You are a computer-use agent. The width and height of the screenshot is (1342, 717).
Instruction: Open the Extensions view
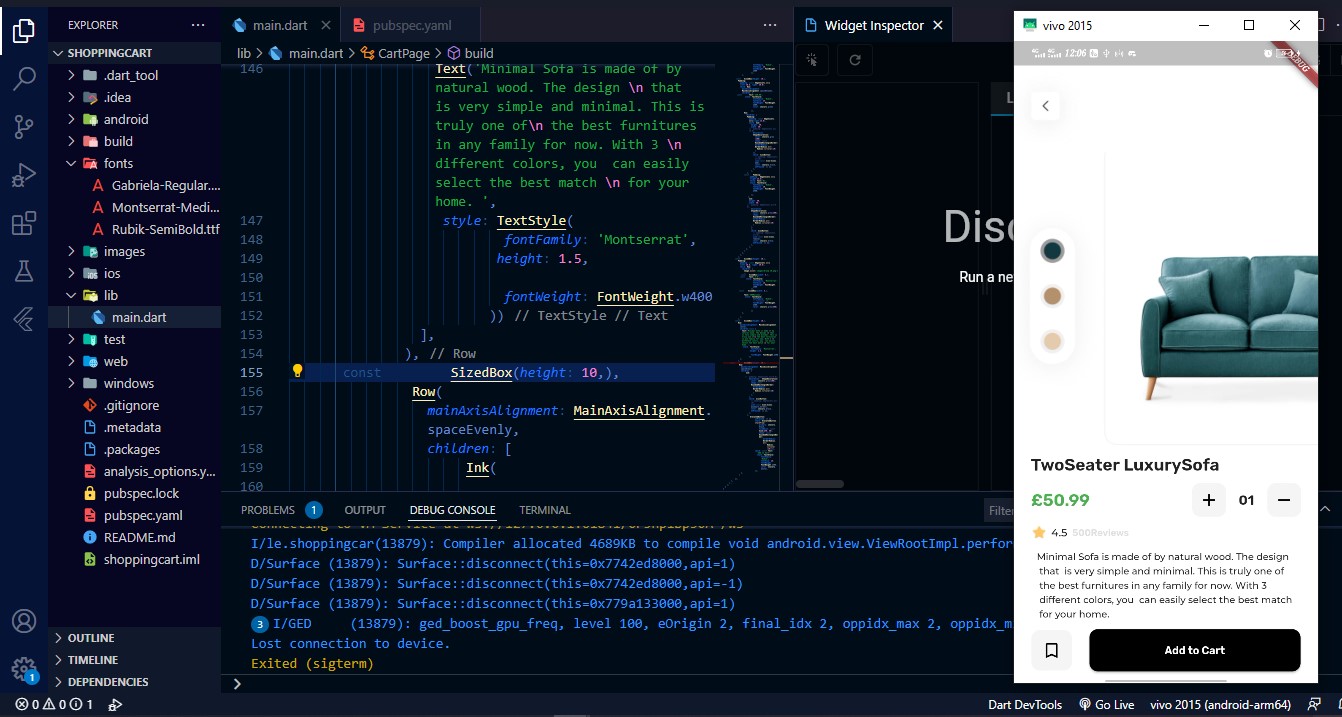coord(23,224)
